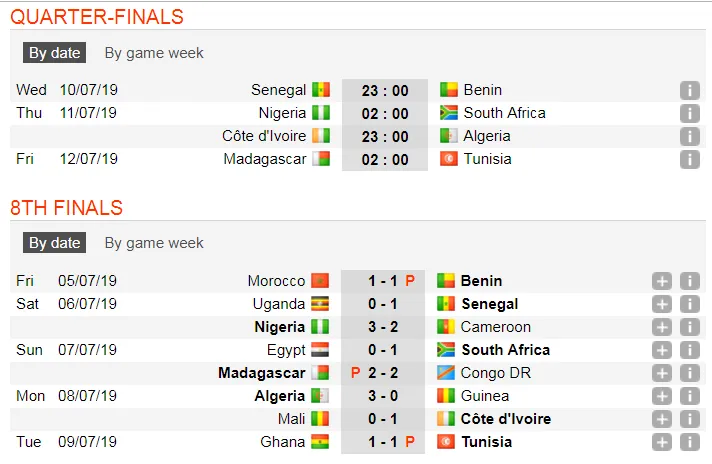Open Senegal team link in quarter-finals
This screenshot has width=712, height=464.
pyautogui.click(x=278, y=90)
